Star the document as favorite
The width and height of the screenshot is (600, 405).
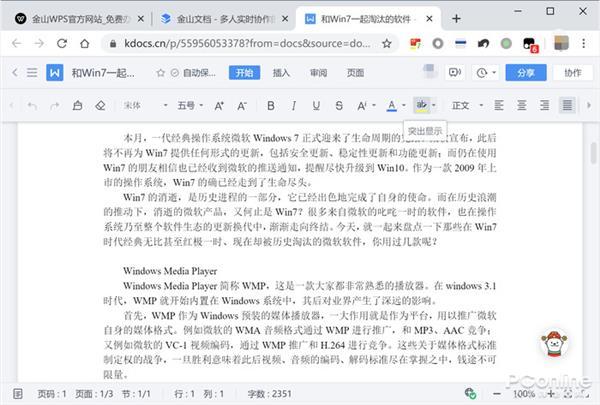[161, 73]
